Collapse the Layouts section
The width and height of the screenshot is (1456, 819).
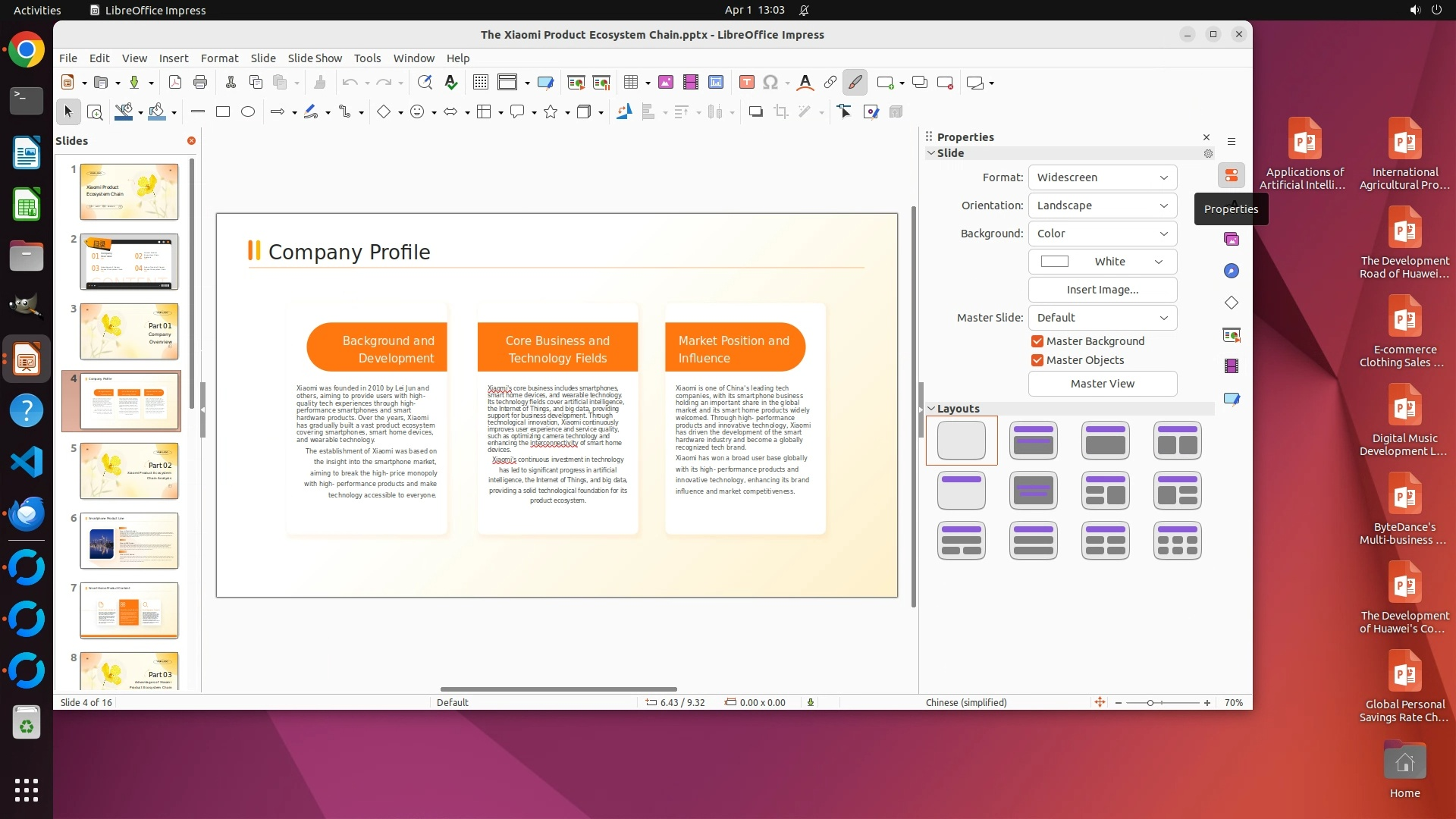click(931, 409)
